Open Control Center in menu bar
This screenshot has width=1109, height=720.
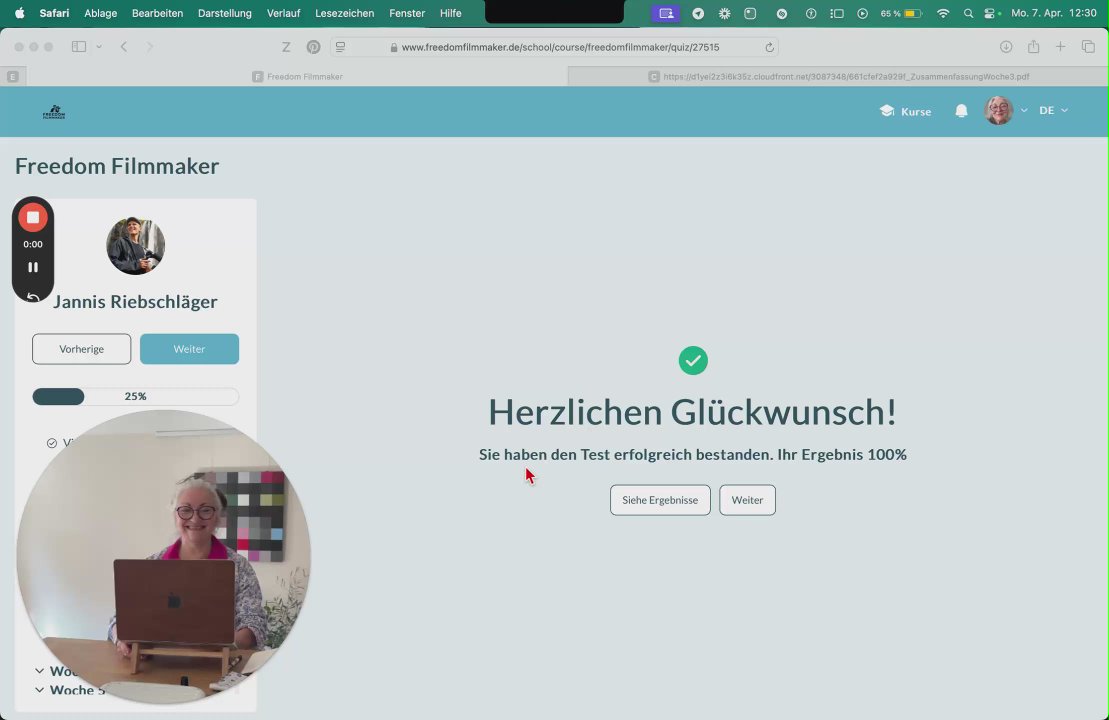click(x=991, y=13)
